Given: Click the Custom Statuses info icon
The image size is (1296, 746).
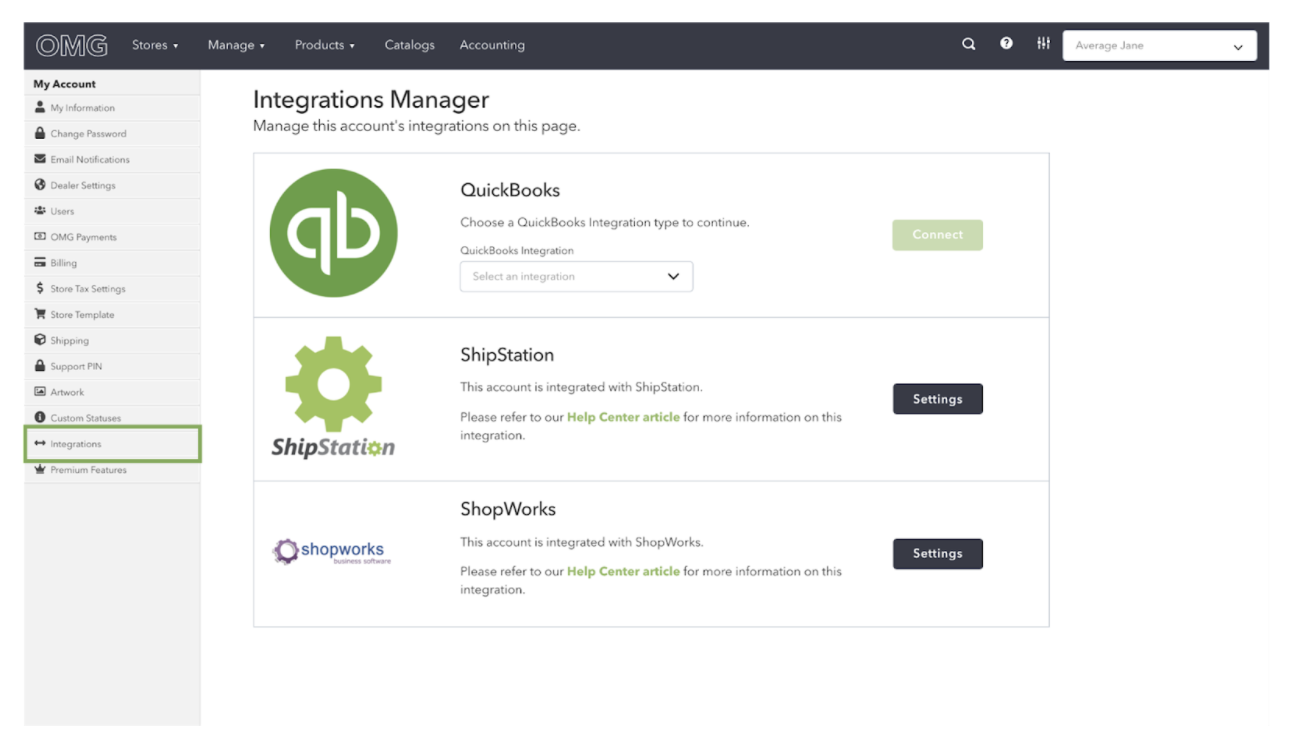Looking at the screenshot, I should (40, 418).
